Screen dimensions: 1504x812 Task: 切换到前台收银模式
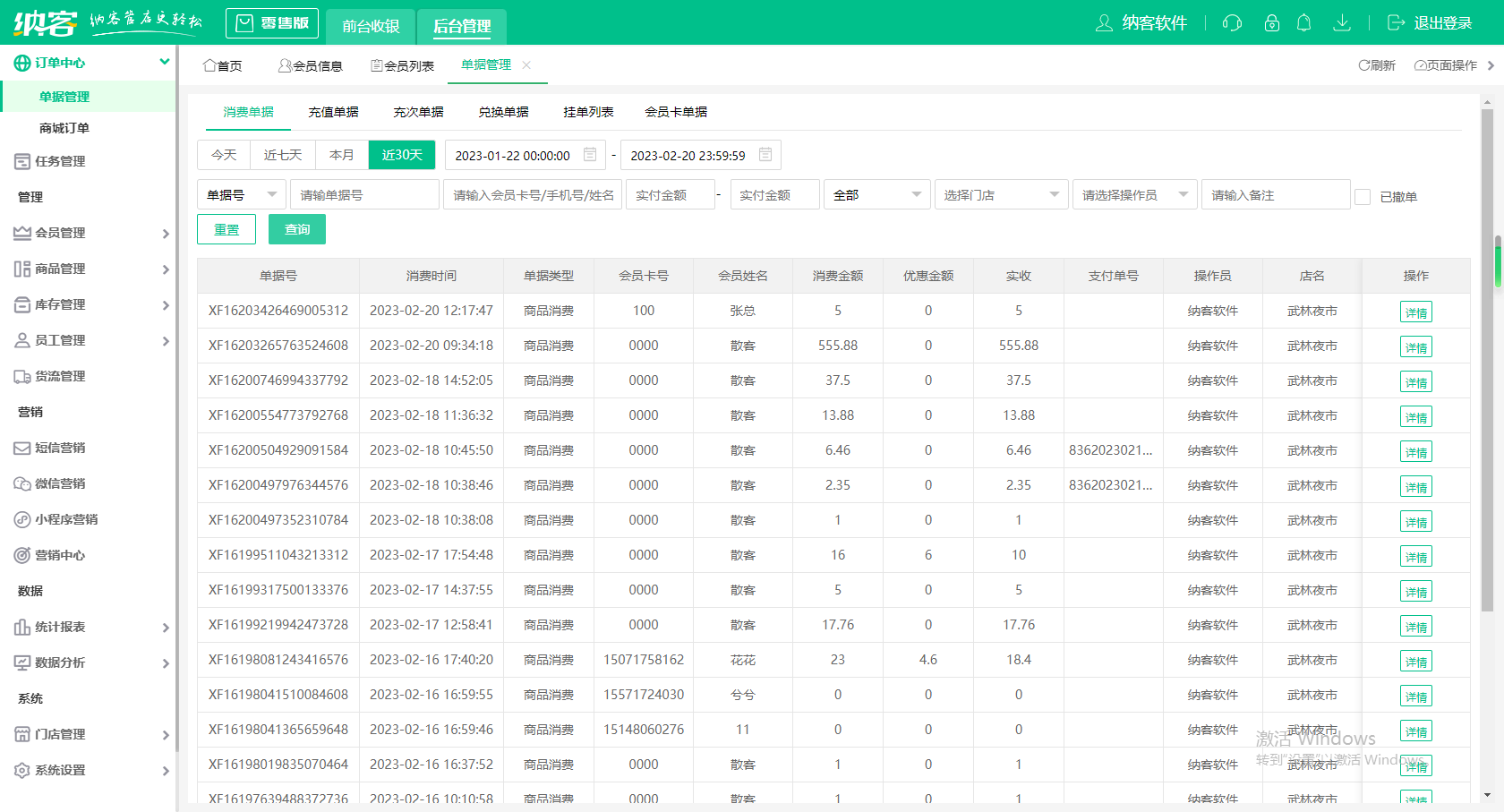pyautogui.click(x=370, y=26)
